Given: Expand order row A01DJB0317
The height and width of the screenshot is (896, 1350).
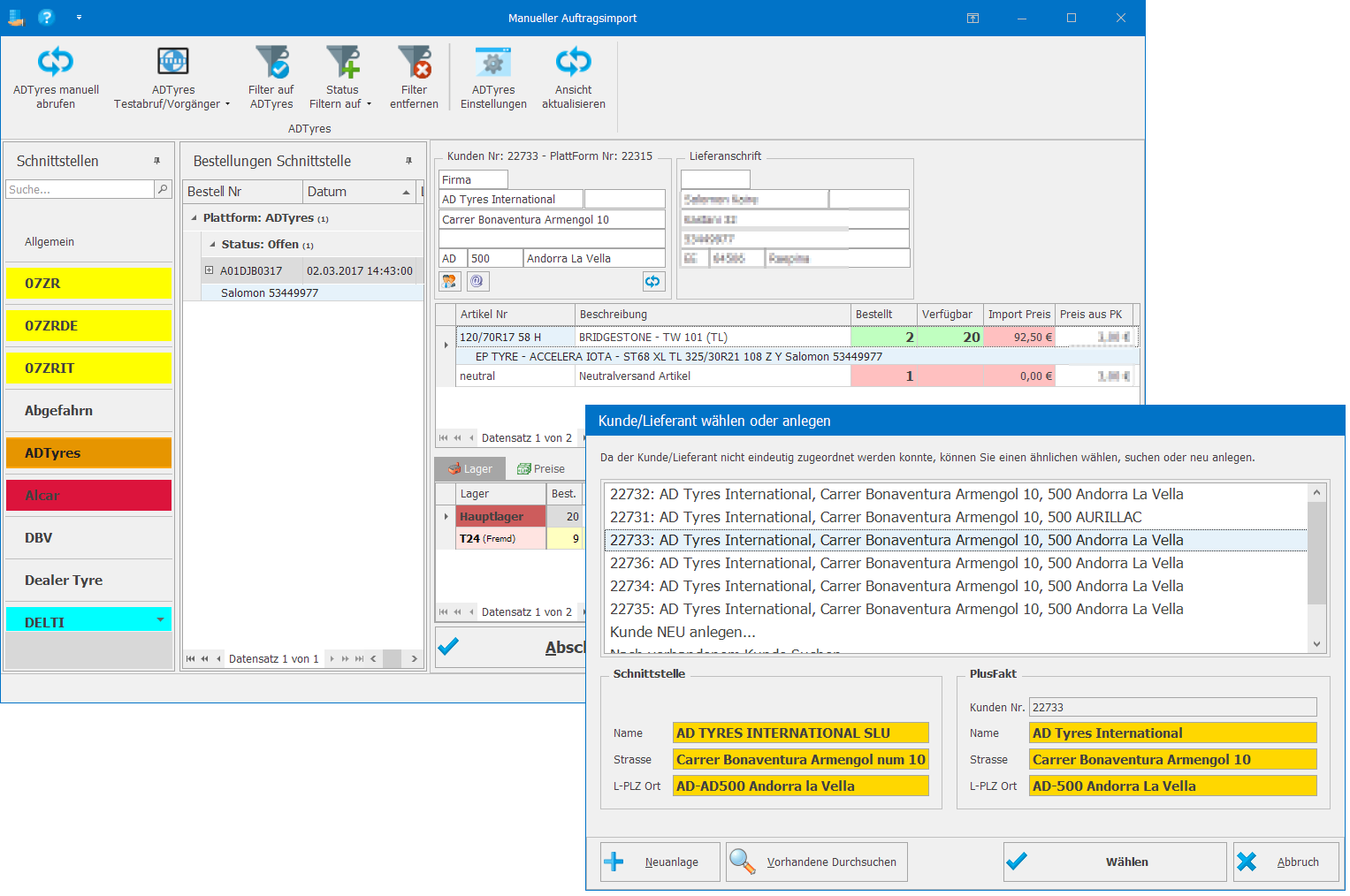Looking at the screenshot, I should pos(210,270).
